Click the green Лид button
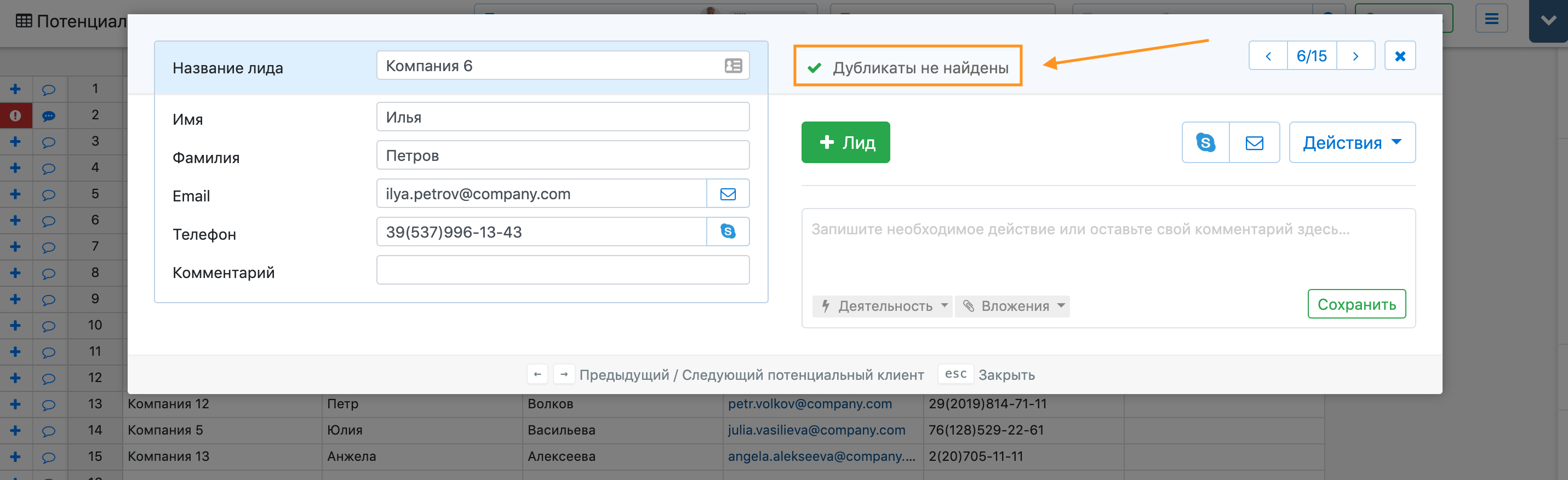 click(845, 142)
